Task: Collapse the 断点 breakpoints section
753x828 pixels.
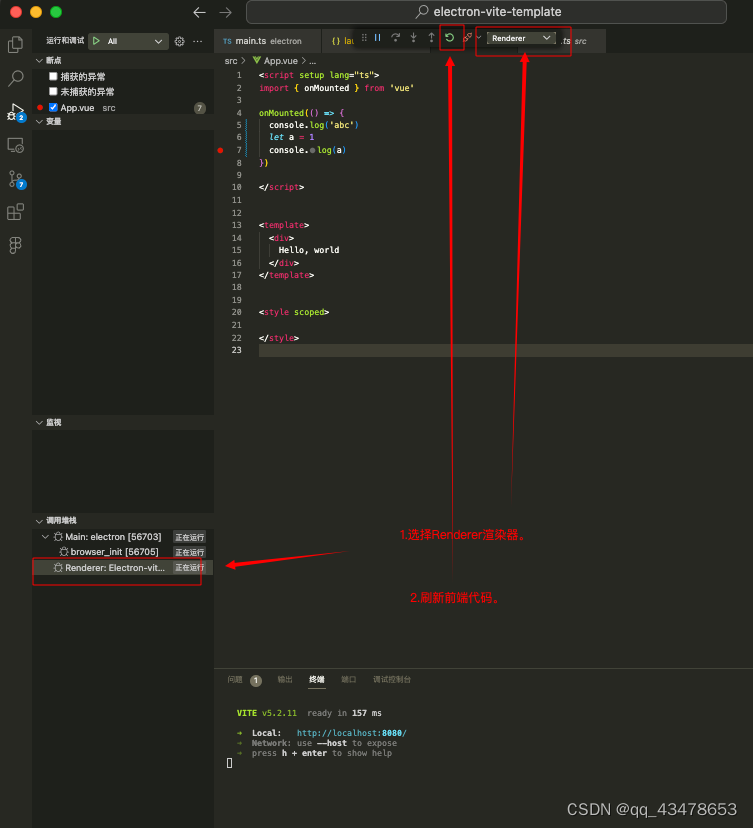Action: pyautogui.click(x=39, y=61)
